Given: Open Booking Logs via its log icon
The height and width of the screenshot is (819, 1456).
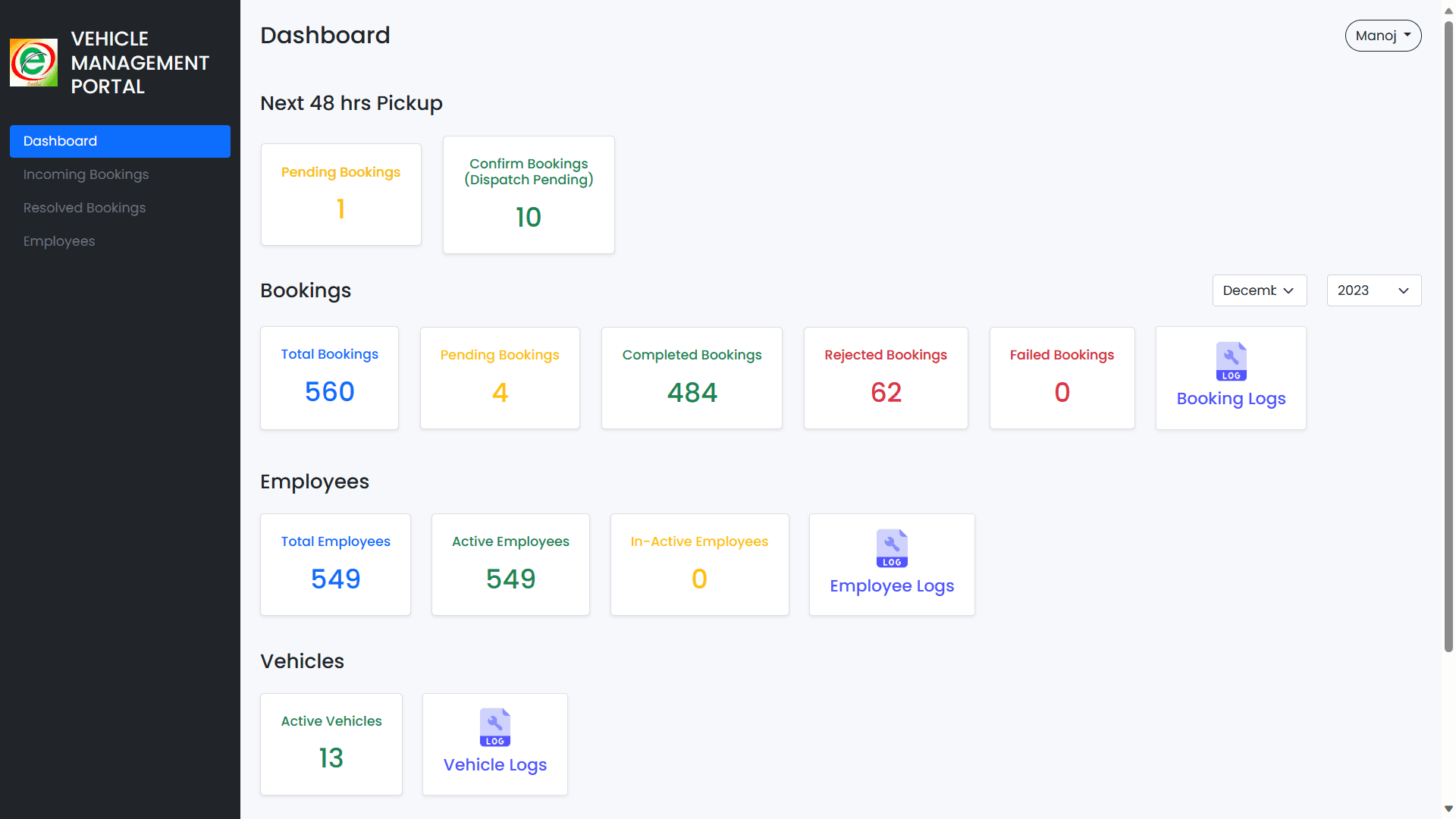Looking at the screenshot, I should pyautogui.click(x=1230, y=362).
